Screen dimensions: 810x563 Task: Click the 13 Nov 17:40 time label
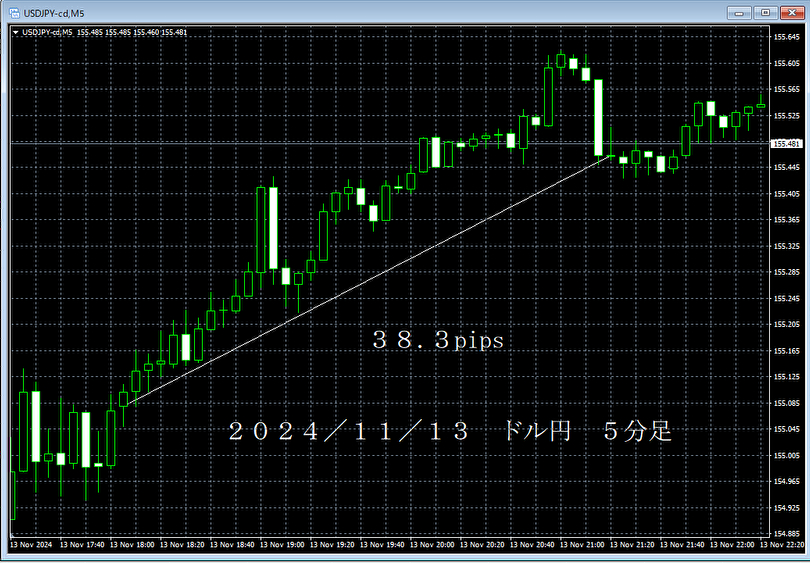pos(83,545)
